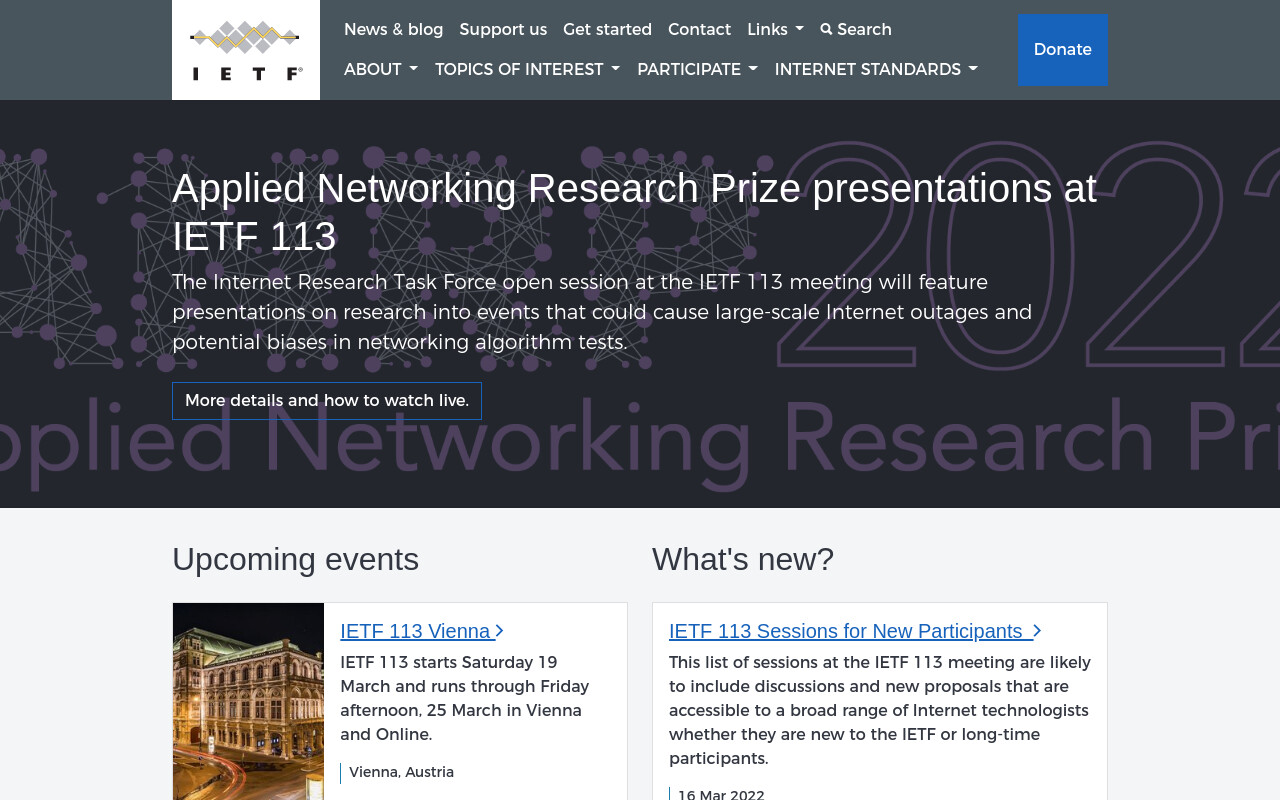The height and width of the screenshot is (800, 1280).
Task: Click the IETF 113 starts Saturday description
Action: [x=464, y=699]
